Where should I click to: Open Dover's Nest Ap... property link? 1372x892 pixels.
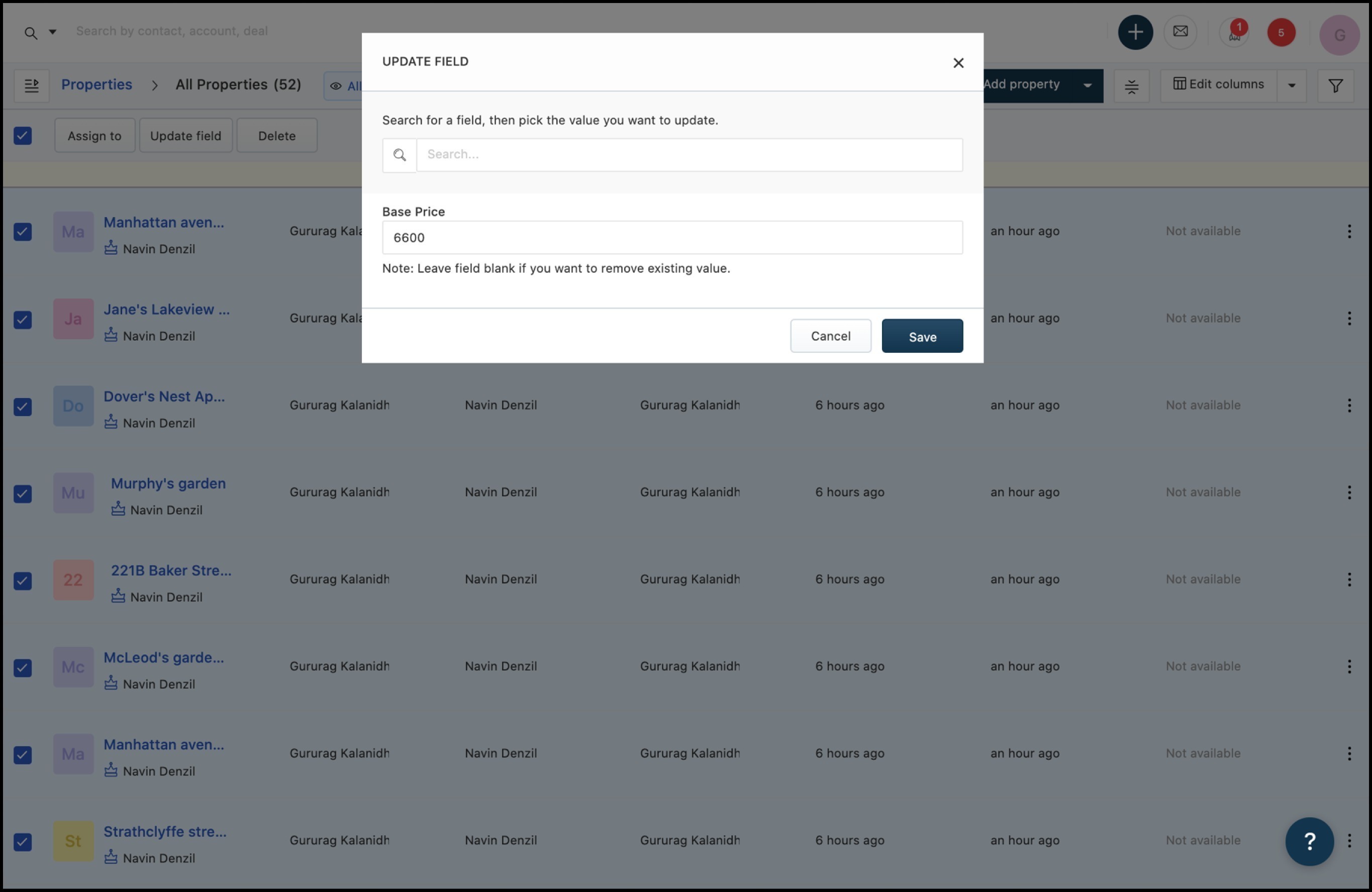click(x=164, y=397)
